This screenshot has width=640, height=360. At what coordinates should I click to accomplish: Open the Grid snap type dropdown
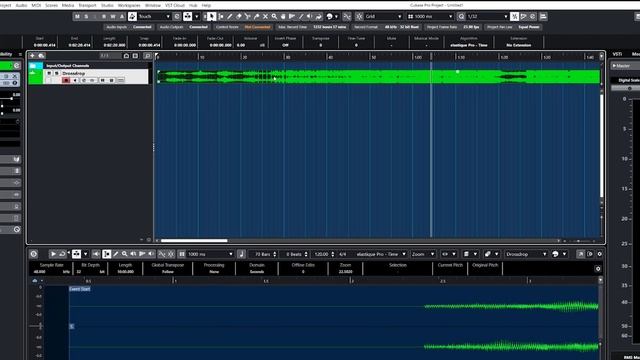383,16
